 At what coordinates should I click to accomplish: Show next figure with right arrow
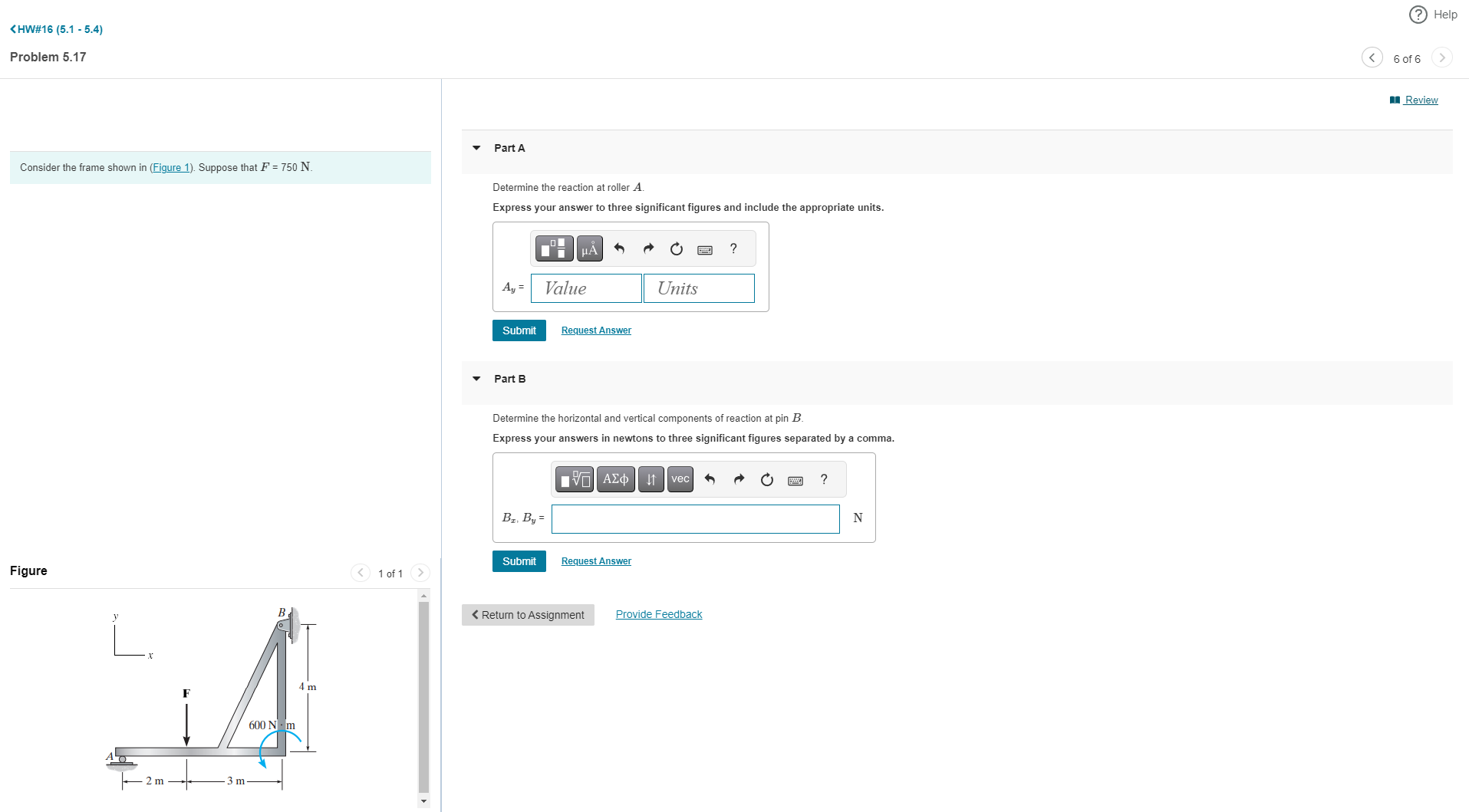420,573
